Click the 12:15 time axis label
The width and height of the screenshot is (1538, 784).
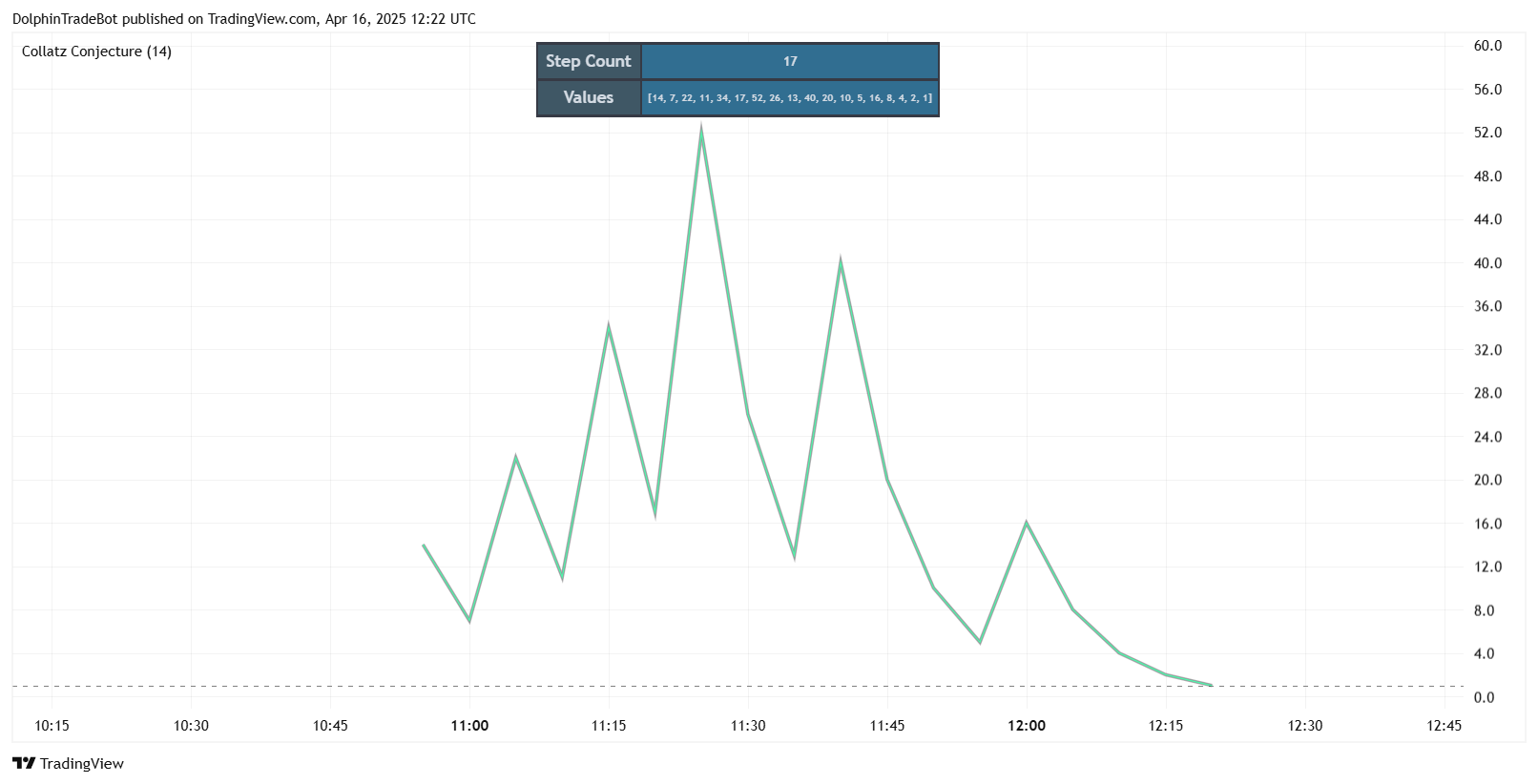pos(1166,726)
